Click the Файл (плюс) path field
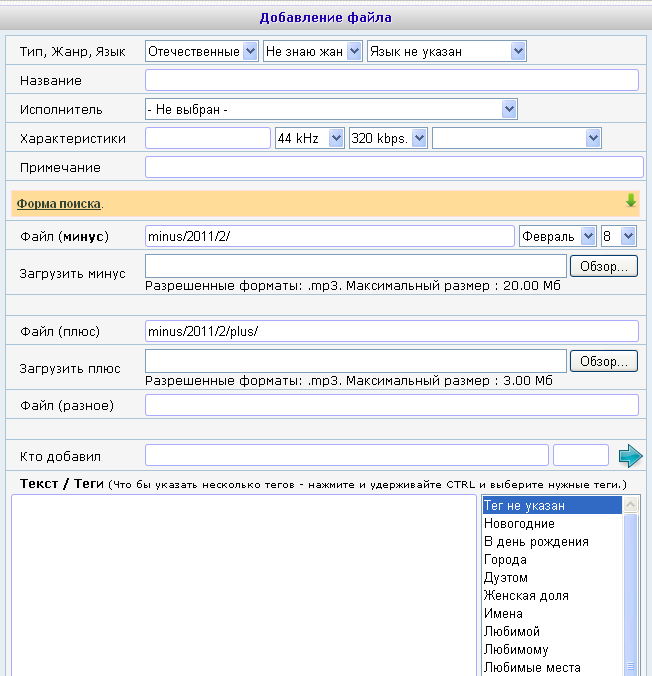The width and height of the screenshot is (652, 676). (392, 331)
